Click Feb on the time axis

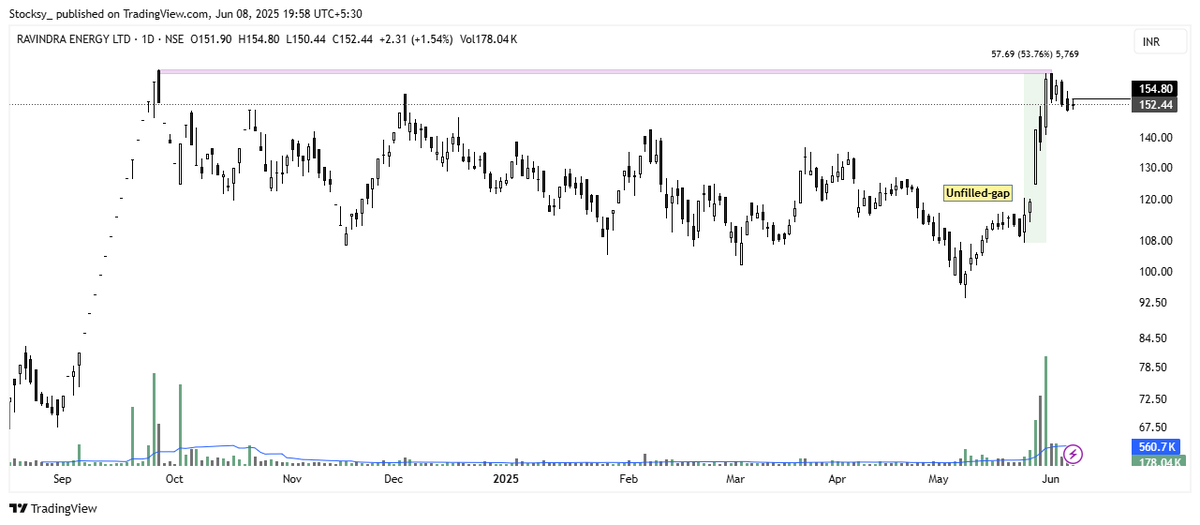click(x=628, y=480)
